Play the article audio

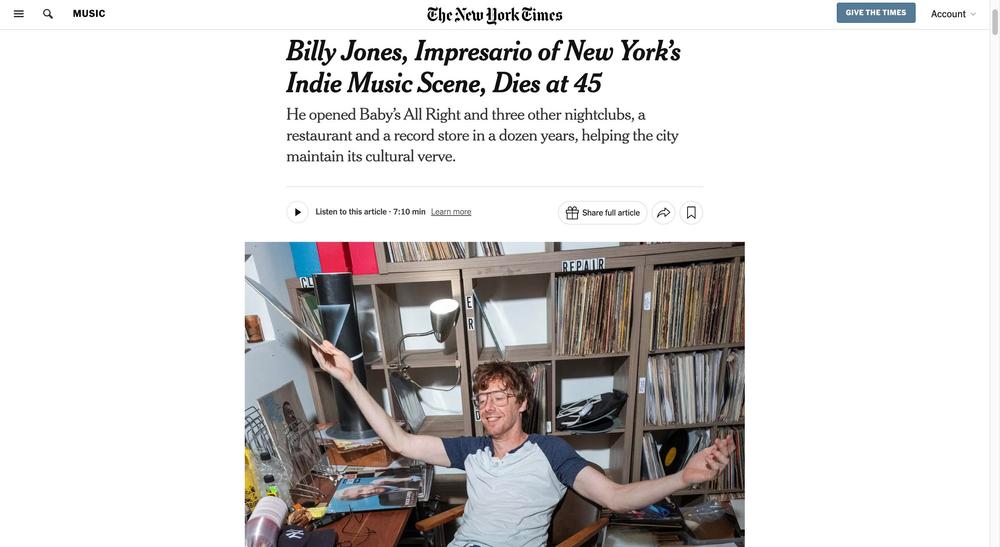coord(297,212)
